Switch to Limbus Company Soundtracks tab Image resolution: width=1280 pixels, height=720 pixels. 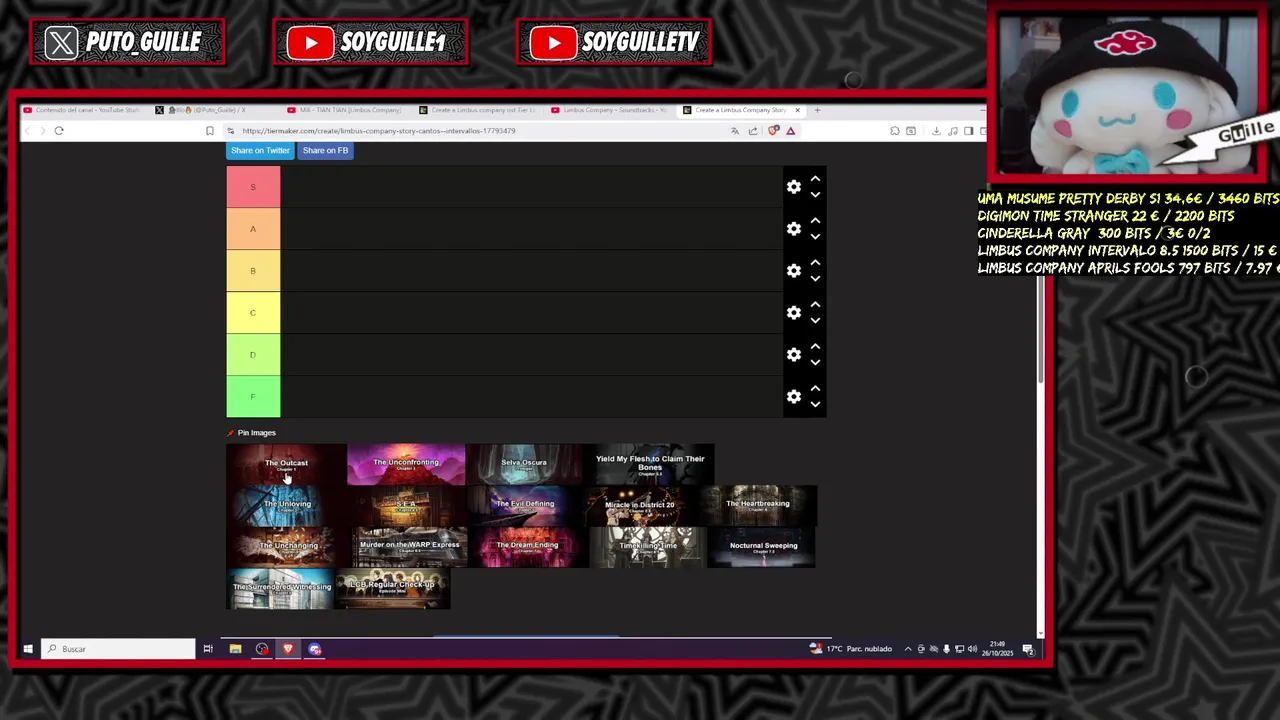coord(608,110)
